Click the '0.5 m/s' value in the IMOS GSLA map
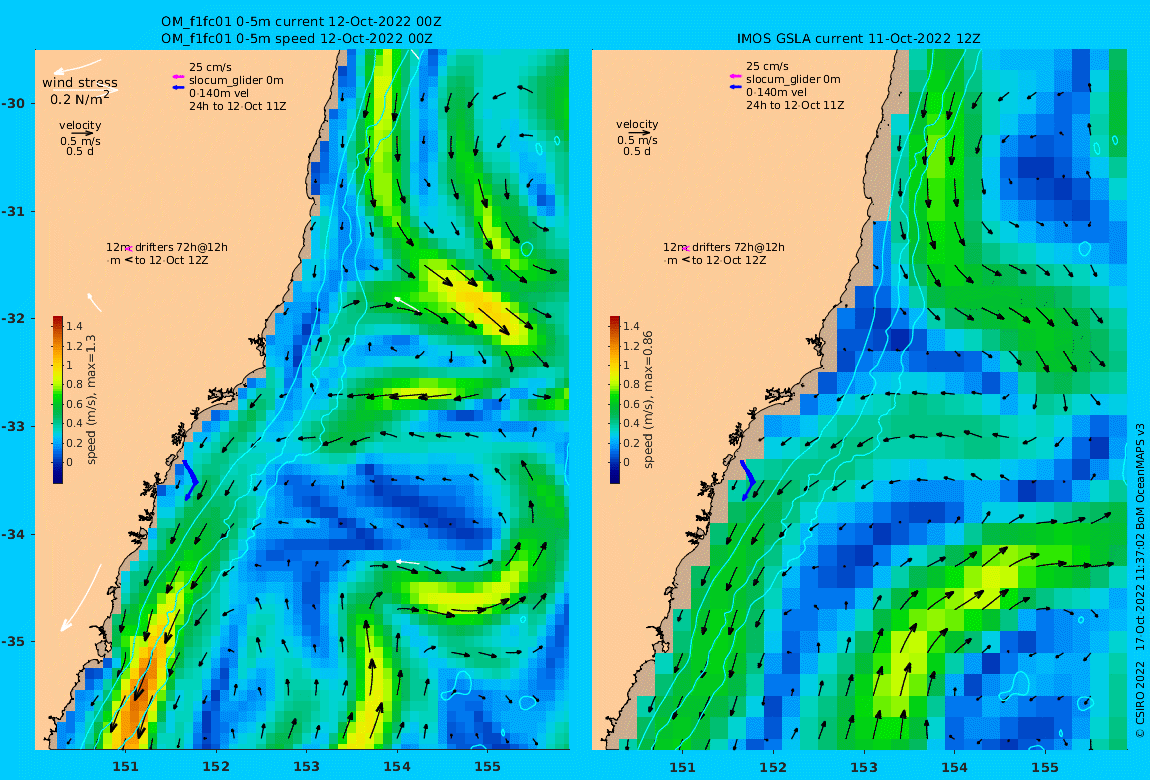 tap(637, 140)
